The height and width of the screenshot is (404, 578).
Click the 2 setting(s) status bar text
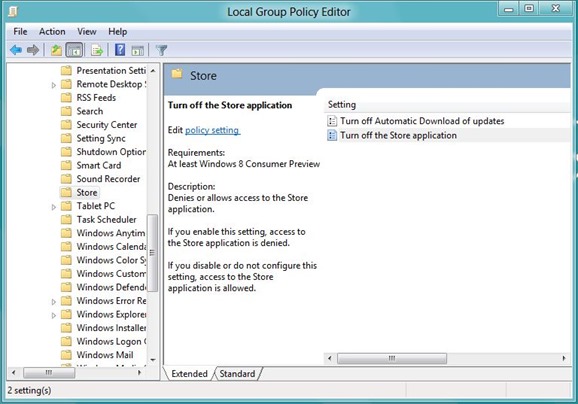tap(29, 390)
